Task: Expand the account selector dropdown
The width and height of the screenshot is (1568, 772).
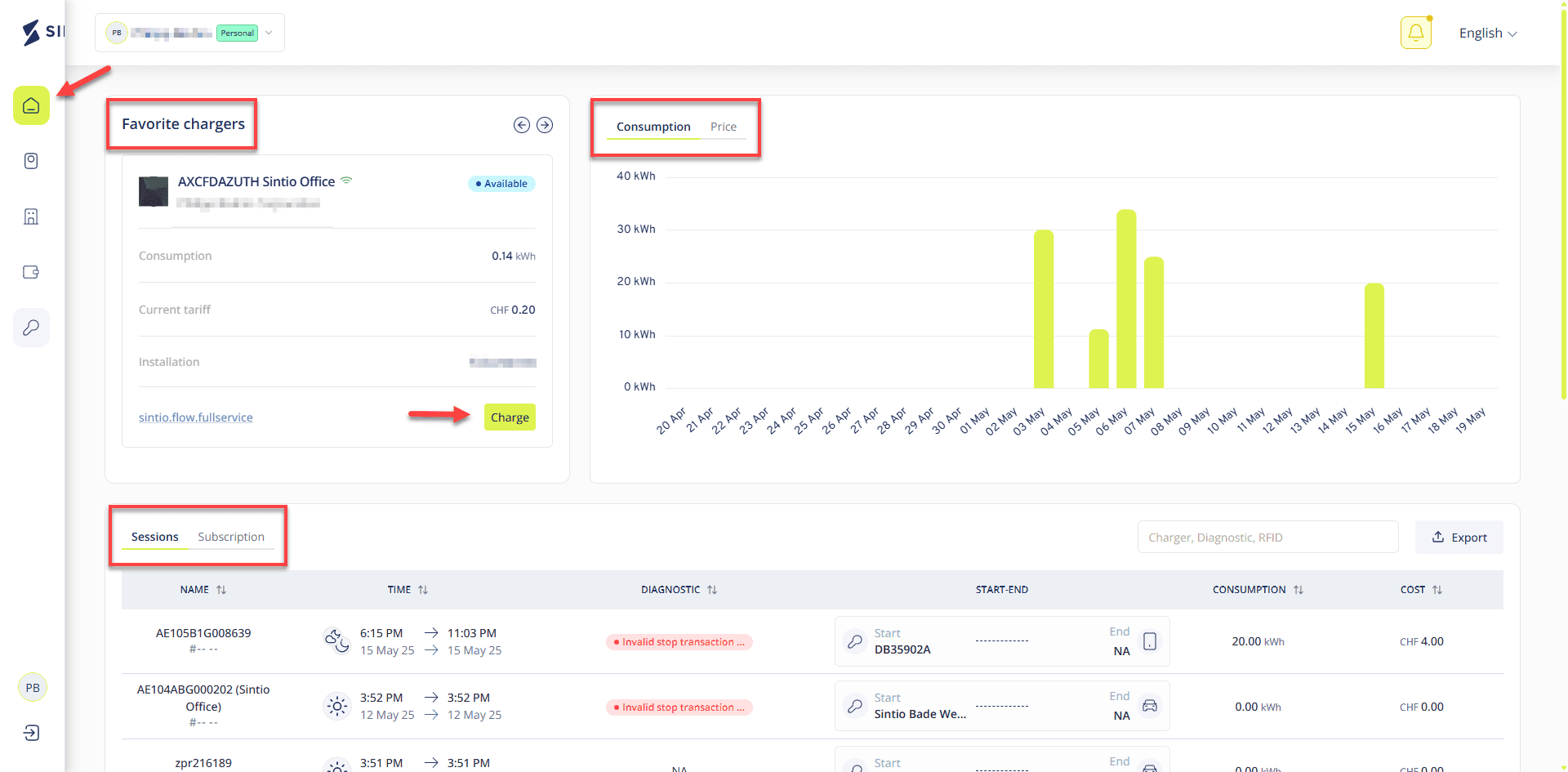Action: point(189,33)
